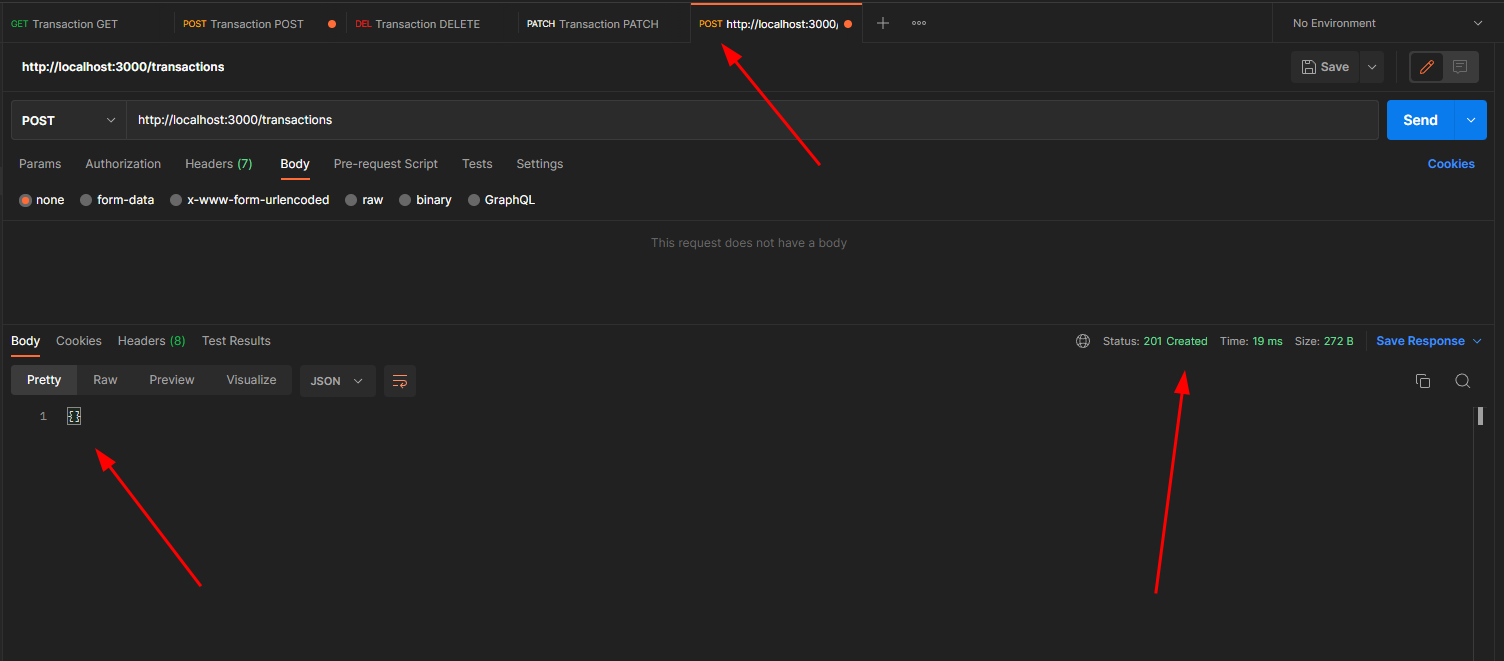Open the tab options ellipsis menu
This screenshot has height=661, width=1504.
919,23
